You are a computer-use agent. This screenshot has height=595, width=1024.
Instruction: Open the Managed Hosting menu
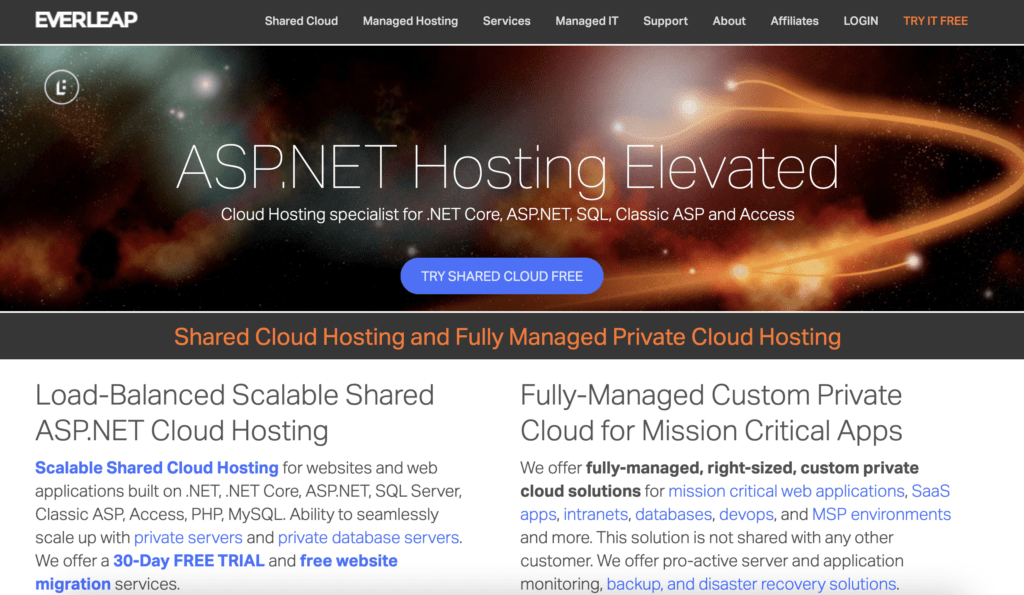(410, 21)
